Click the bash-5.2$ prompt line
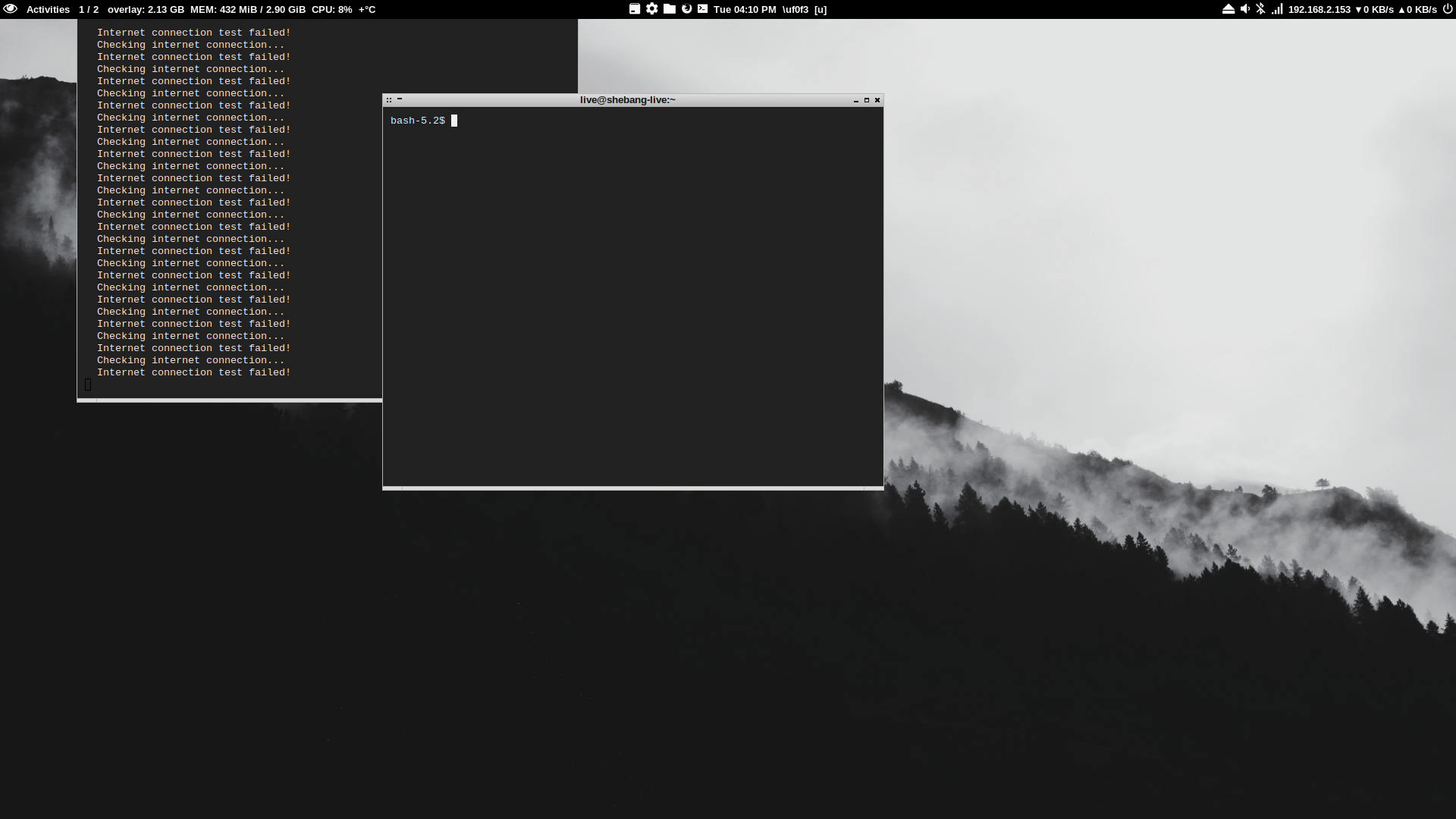This screenshot has width=1456, height=819. click(x=424, y=121)
